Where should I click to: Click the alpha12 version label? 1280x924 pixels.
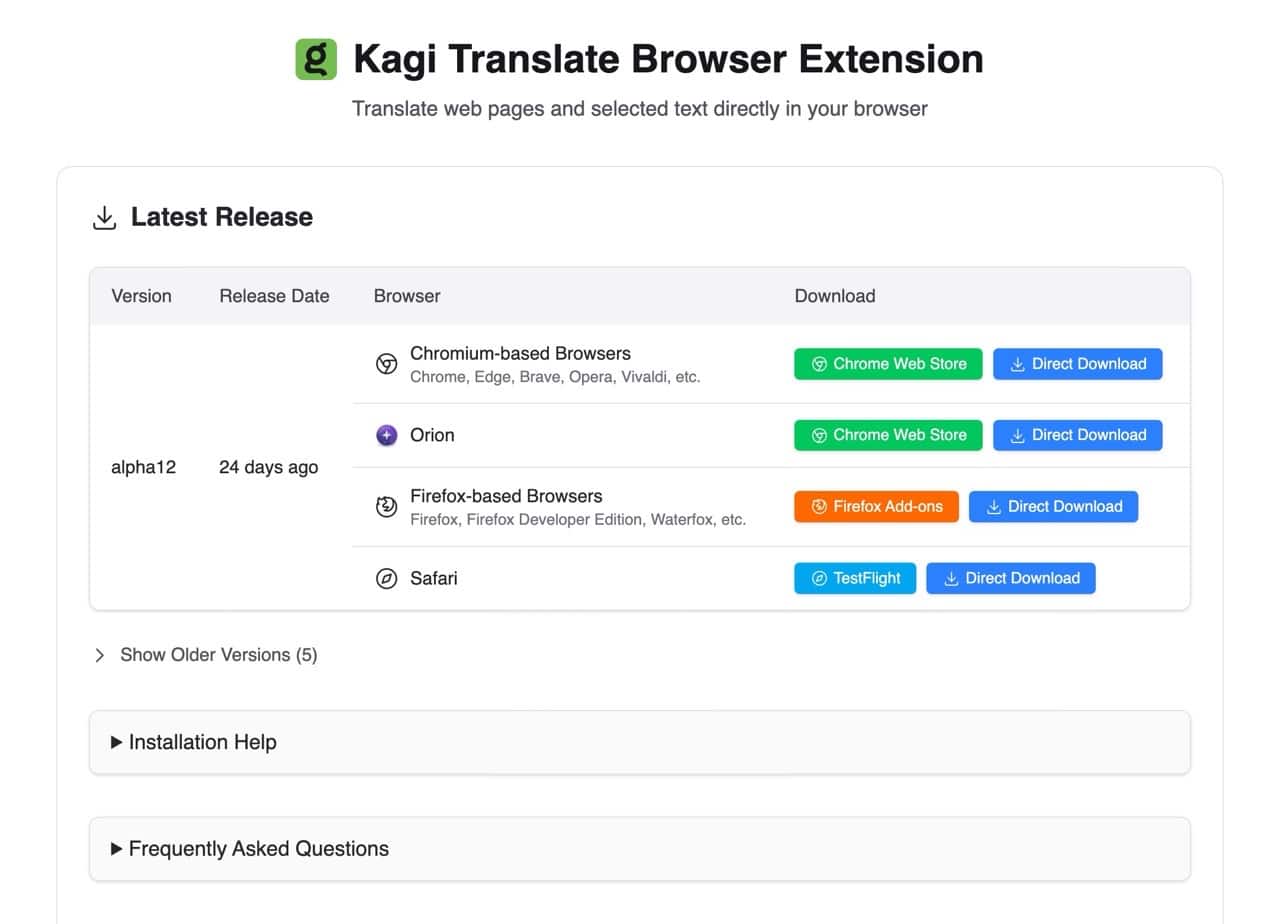click(x=144, y=467)
